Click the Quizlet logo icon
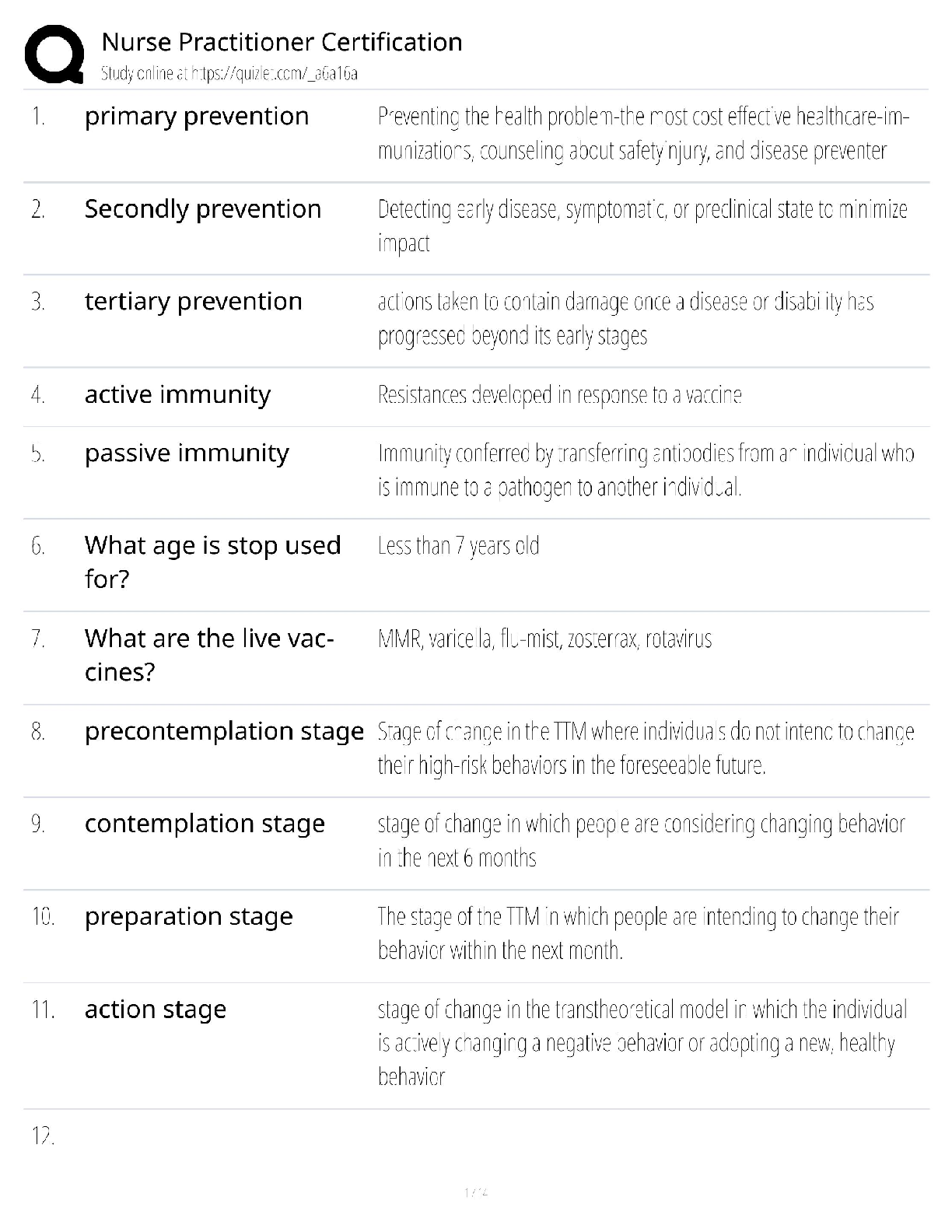The image size is (952, 1232). click(54, 54)
